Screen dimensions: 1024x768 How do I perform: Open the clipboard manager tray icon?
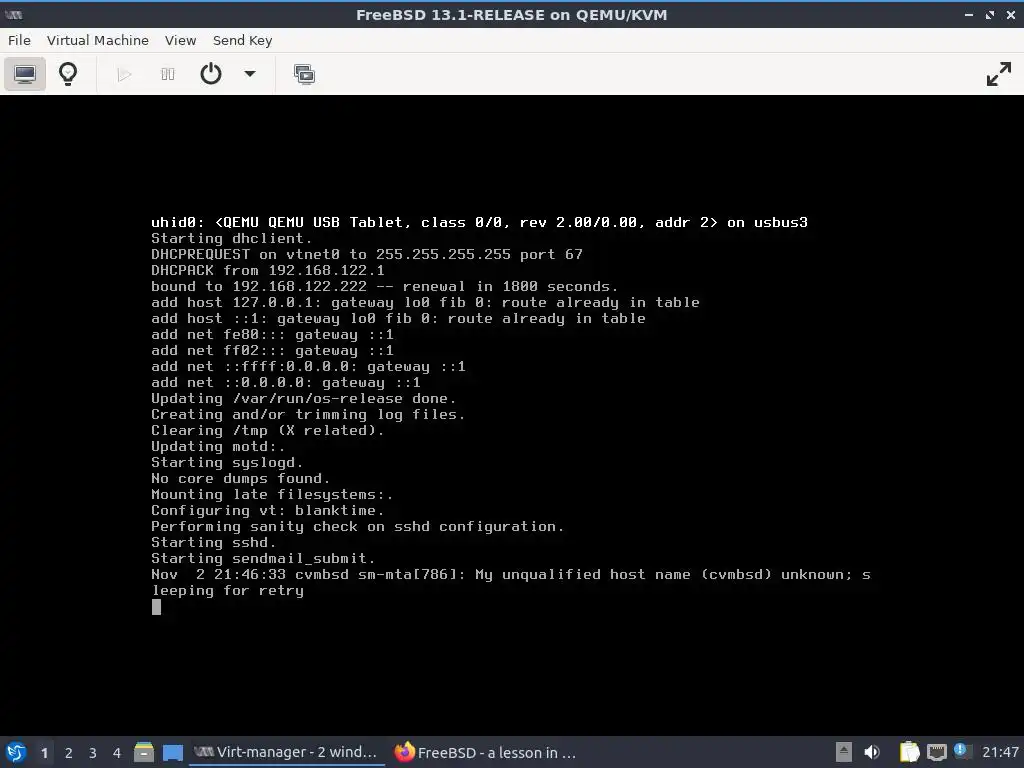click(x=909, y=752)
